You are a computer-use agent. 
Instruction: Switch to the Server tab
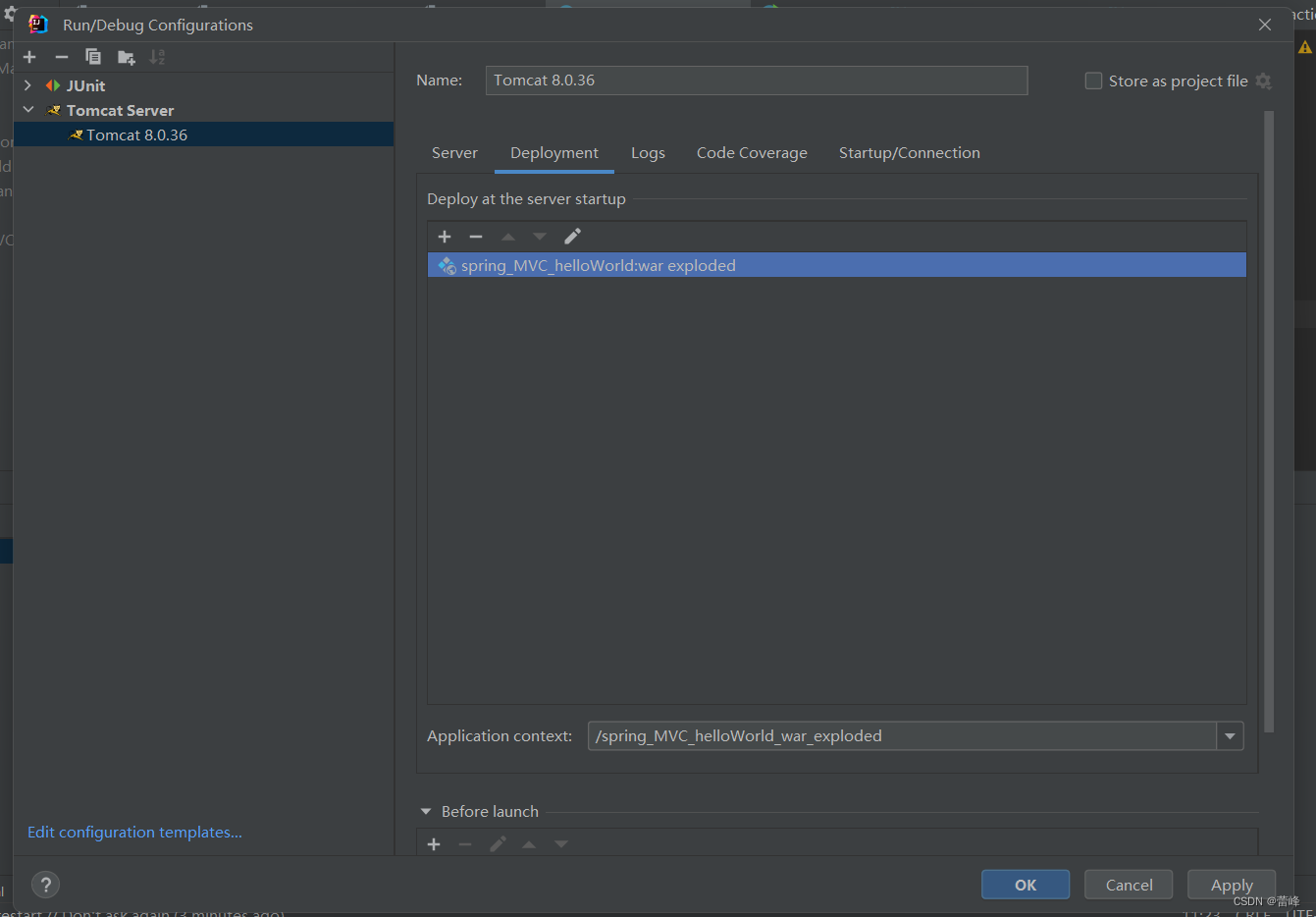point(454,153)
